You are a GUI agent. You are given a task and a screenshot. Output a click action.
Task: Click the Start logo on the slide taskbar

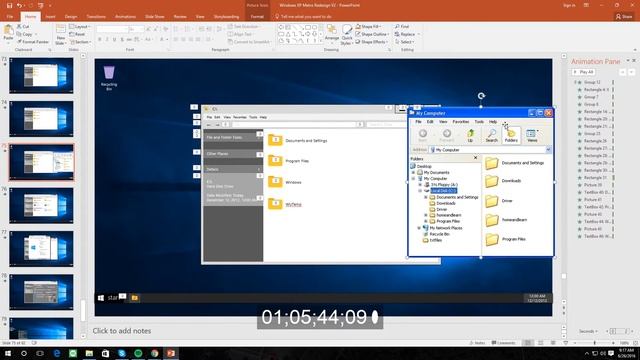click(x=101, y=298)
